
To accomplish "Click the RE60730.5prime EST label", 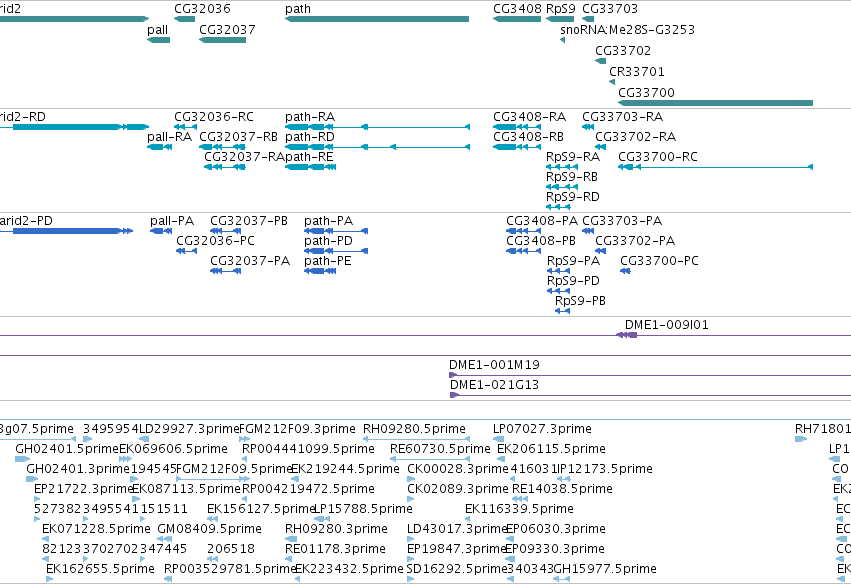I will tap(440, 449).
